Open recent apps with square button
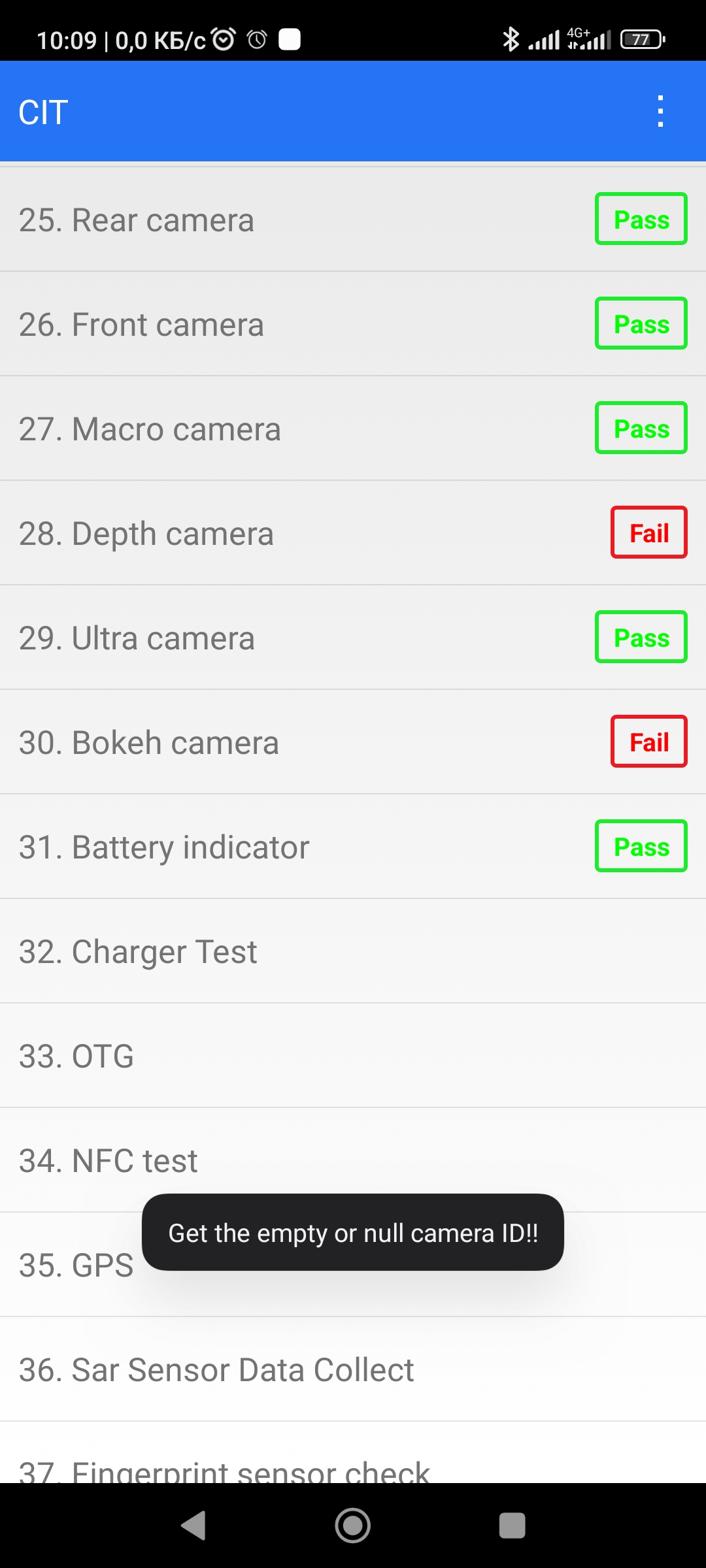Screen dimensions: 706x1568 (x=512, y=1526)
